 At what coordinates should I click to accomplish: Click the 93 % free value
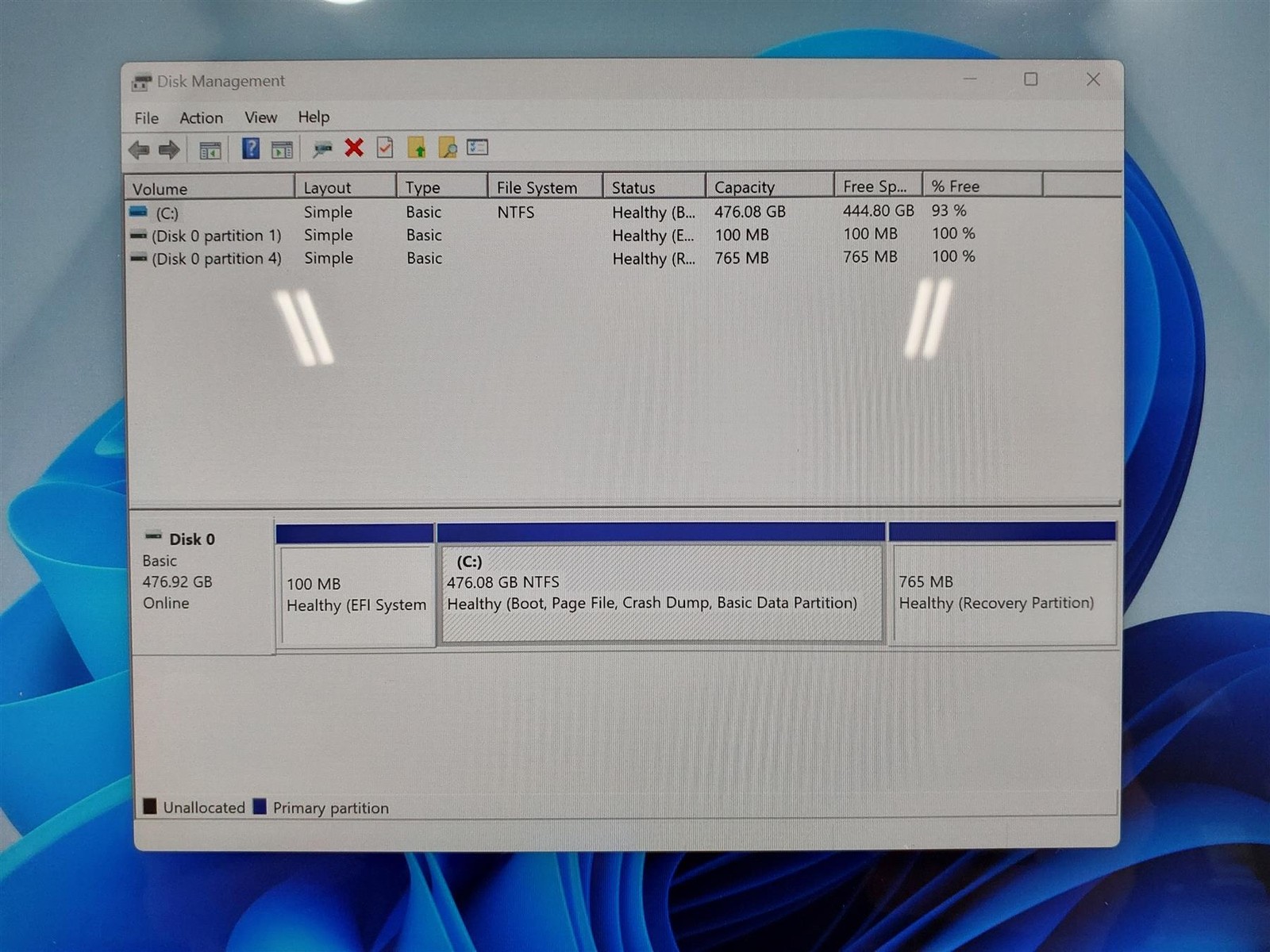point(949,210)
